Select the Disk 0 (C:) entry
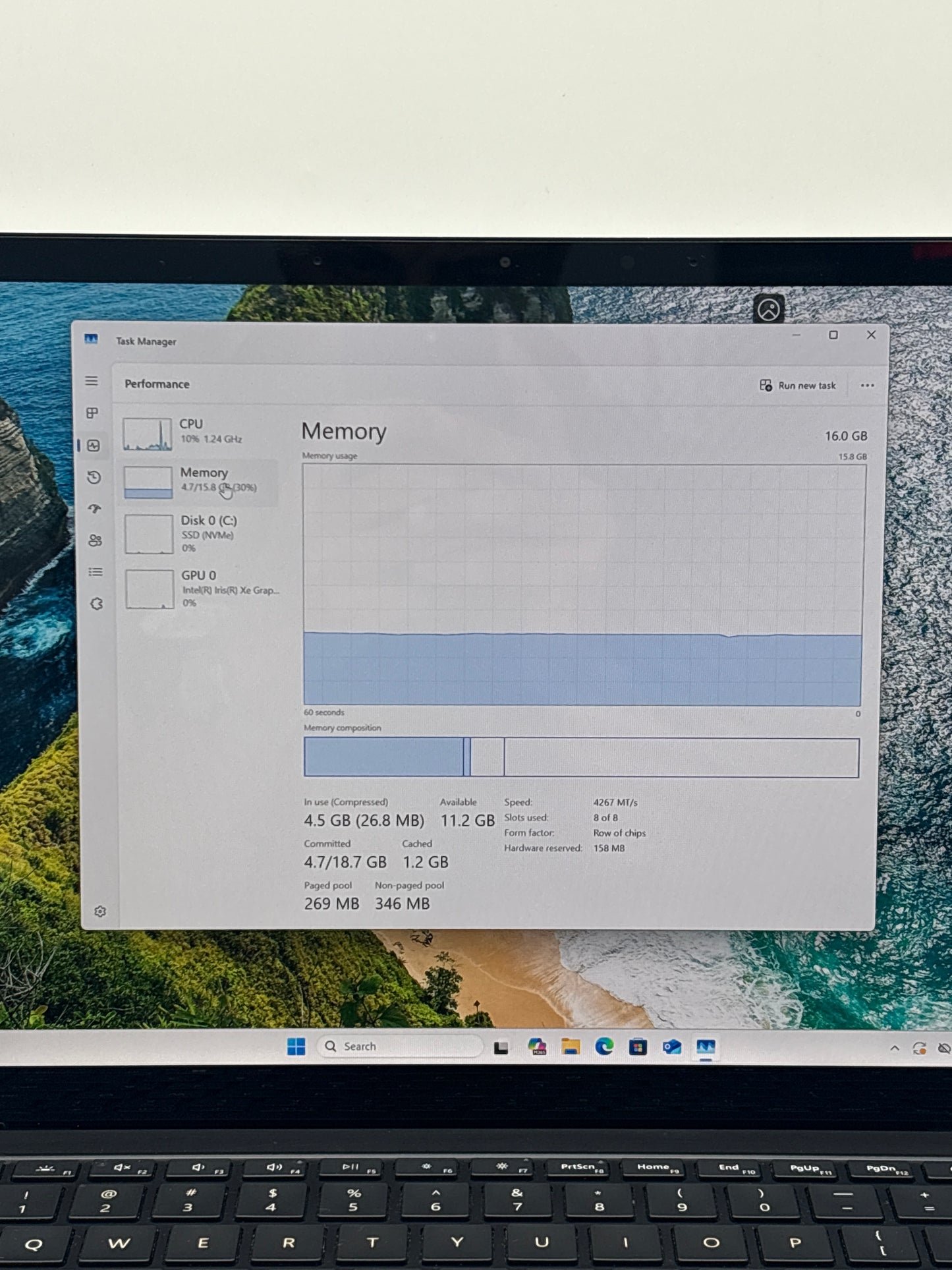This screenshot has width=952, height=1270. [x=200, y=533]
